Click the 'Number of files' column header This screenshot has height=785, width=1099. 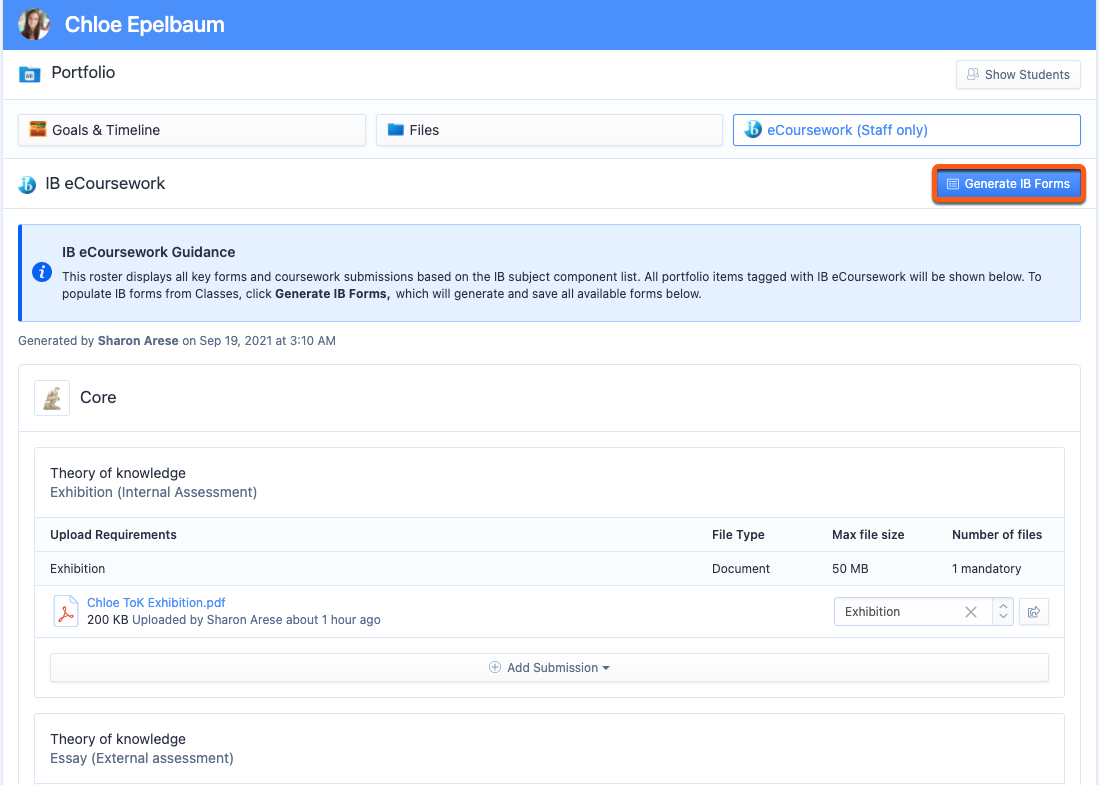pyautogui.click(x=997, y=535)
